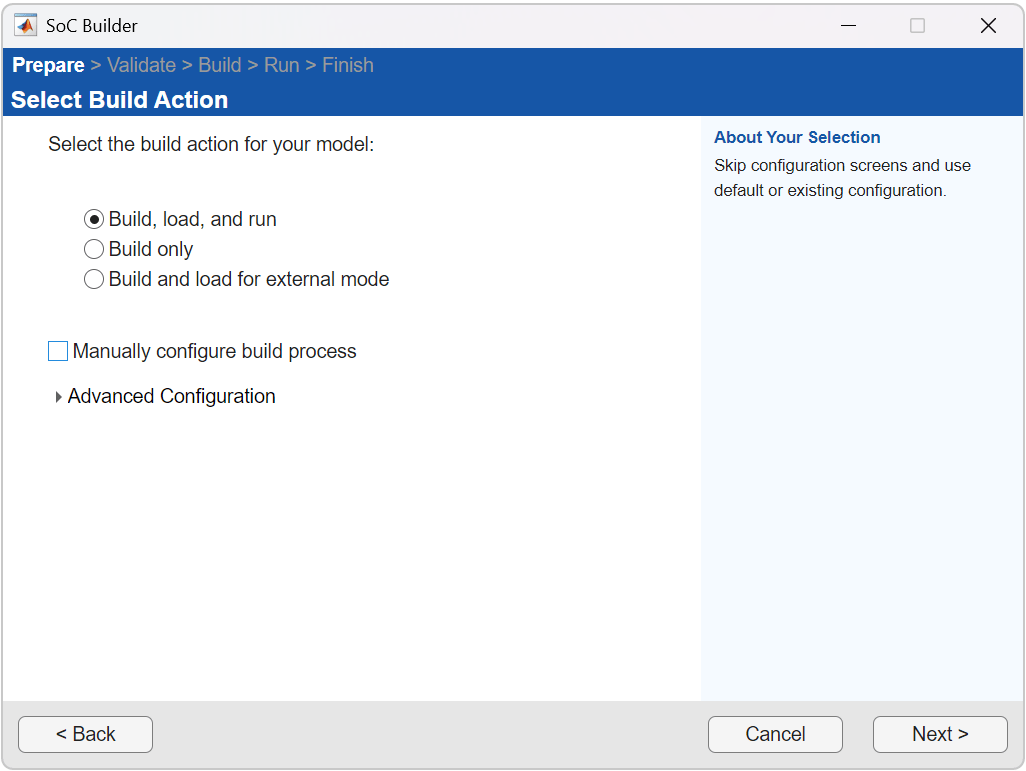Go to the Run step in breadcrumb
The width and height of the screenshot is (1026, 771).
point(281,66)
